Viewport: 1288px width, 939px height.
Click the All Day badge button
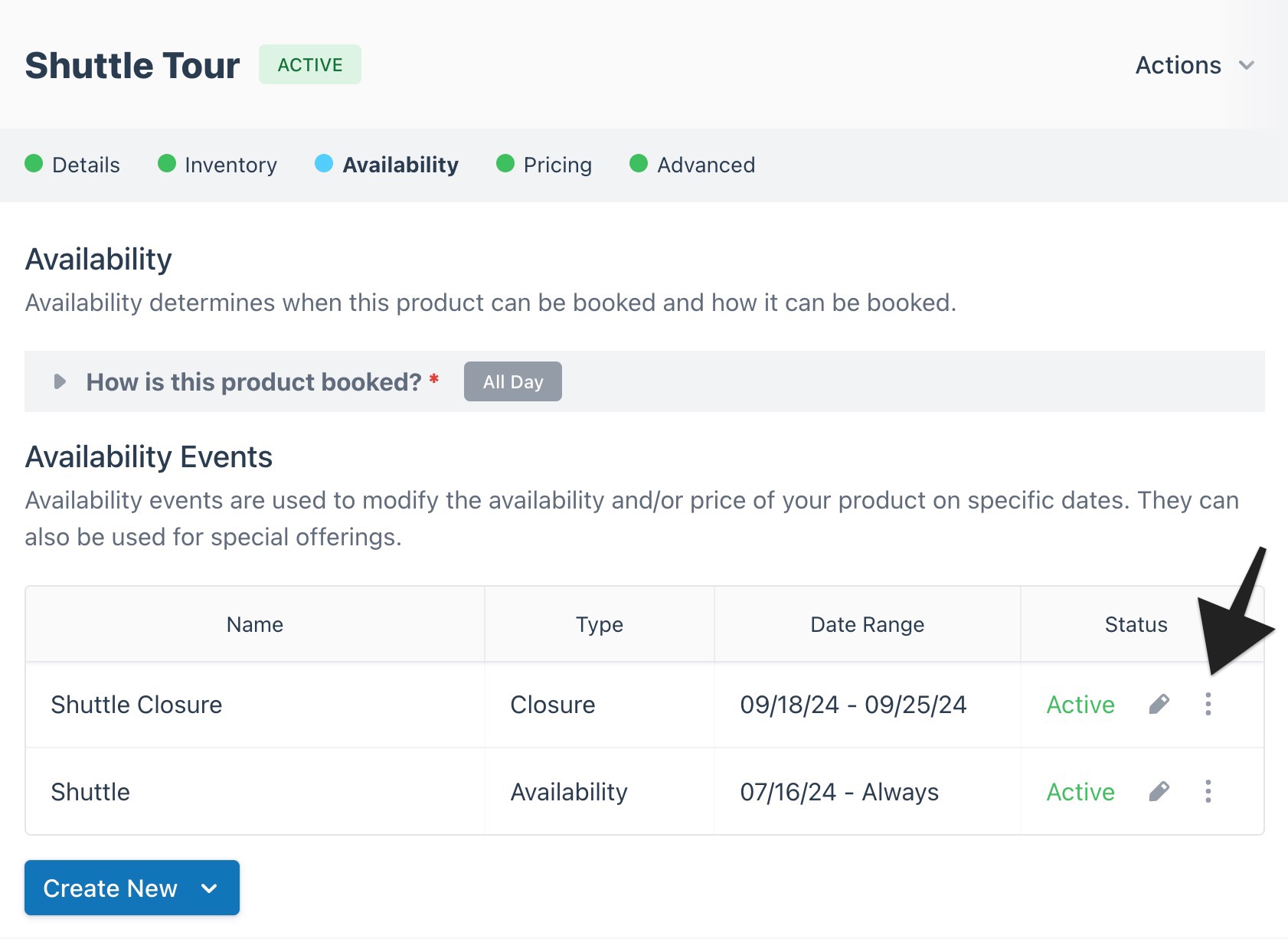click(x=513, y=381)
